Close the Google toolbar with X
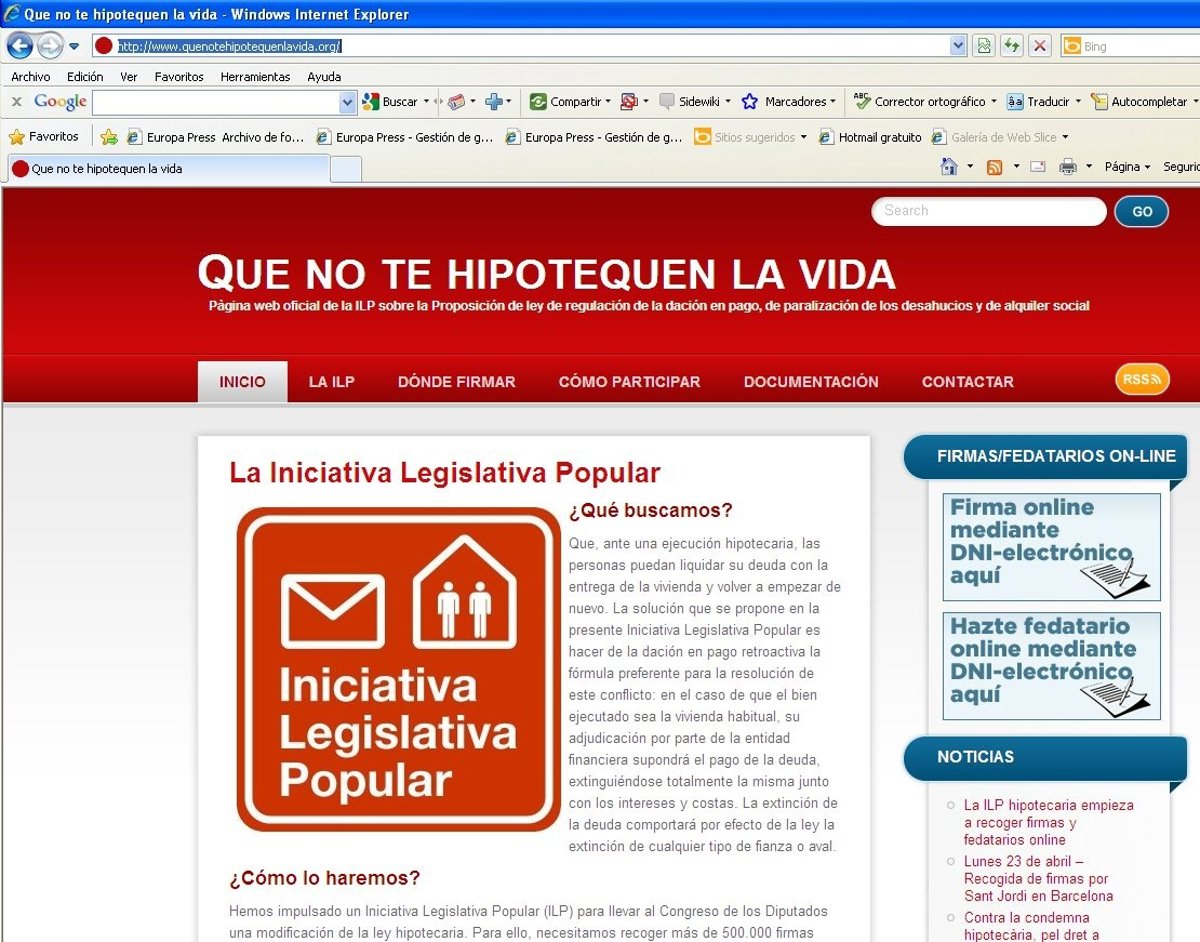Viewport: 1200px width, 942px height. click(x=17, y=102)
